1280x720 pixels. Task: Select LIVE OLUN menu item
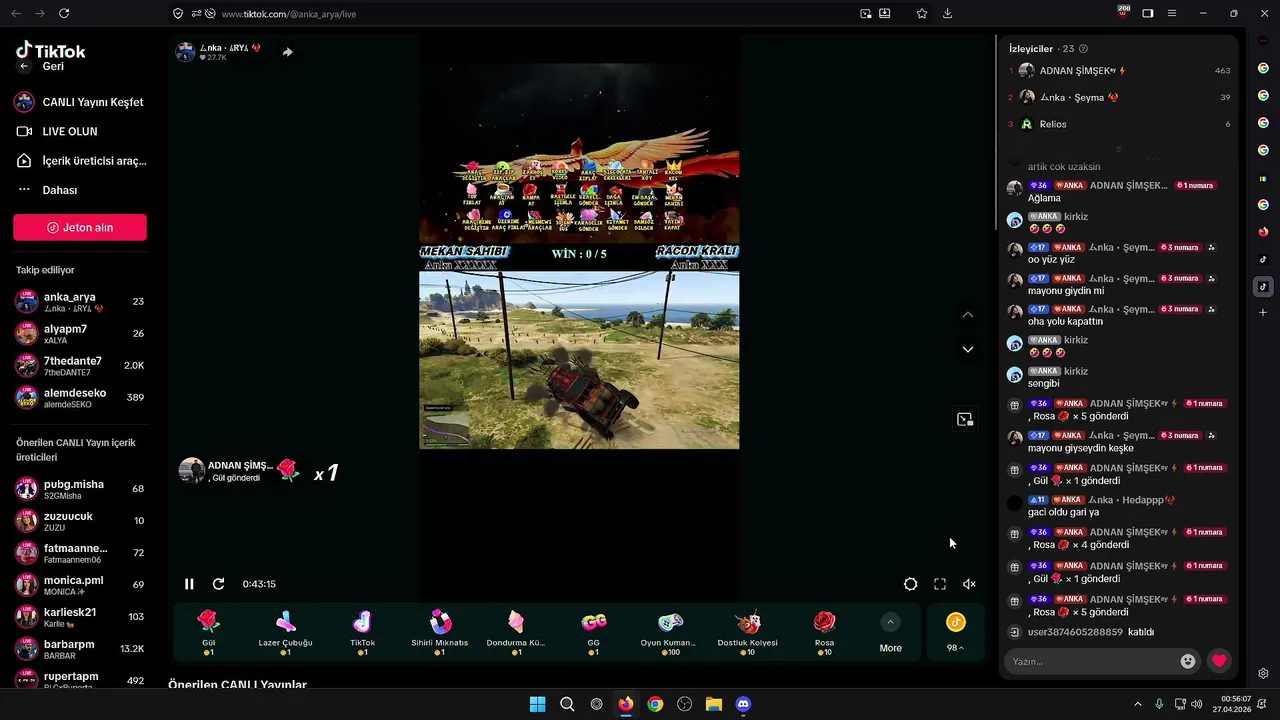click(58, 131)
